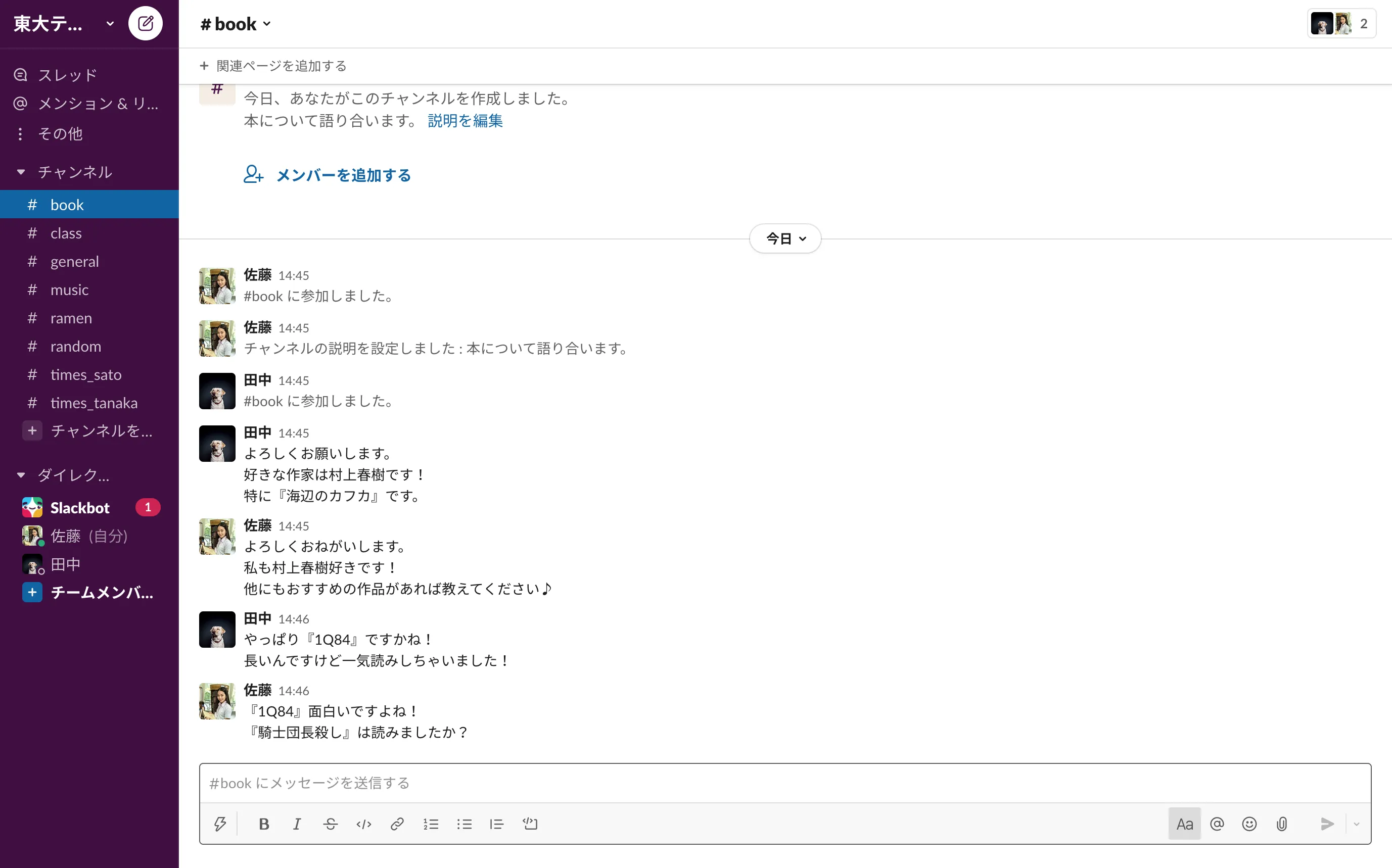Image resolution: width=1392 pixels, height=868 pixels.
Task: Toggle italic formatting
Action: point(297,824)
